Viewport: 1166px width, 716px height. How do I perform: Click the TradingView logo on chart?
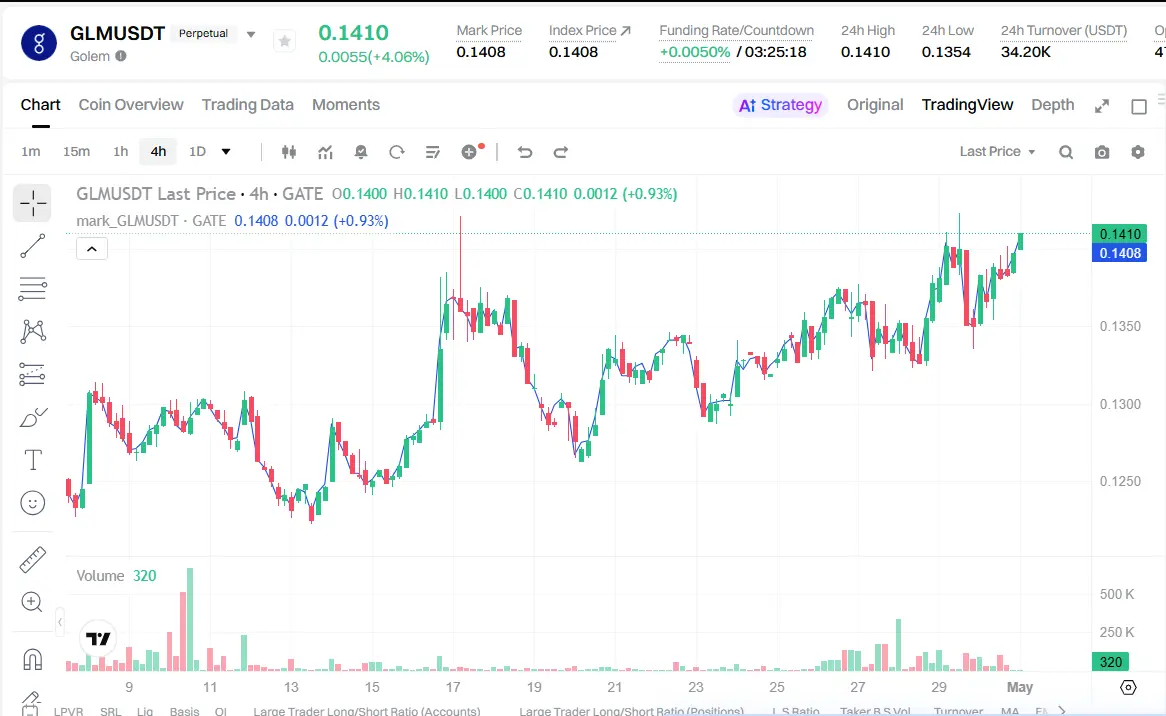pyautogui.click(x=98, y=639)
